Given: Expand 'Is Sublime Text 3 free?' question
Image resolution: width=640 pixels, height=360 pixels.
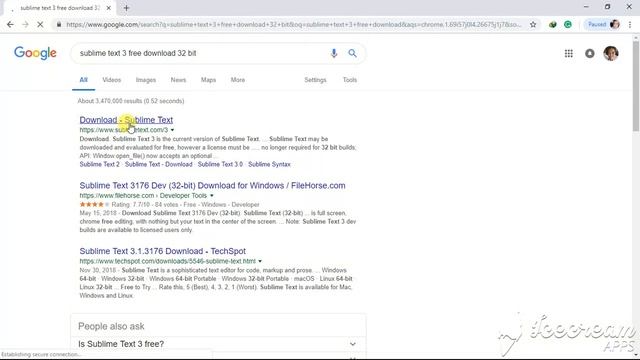Looking at the screenshot, I should 218,344.
